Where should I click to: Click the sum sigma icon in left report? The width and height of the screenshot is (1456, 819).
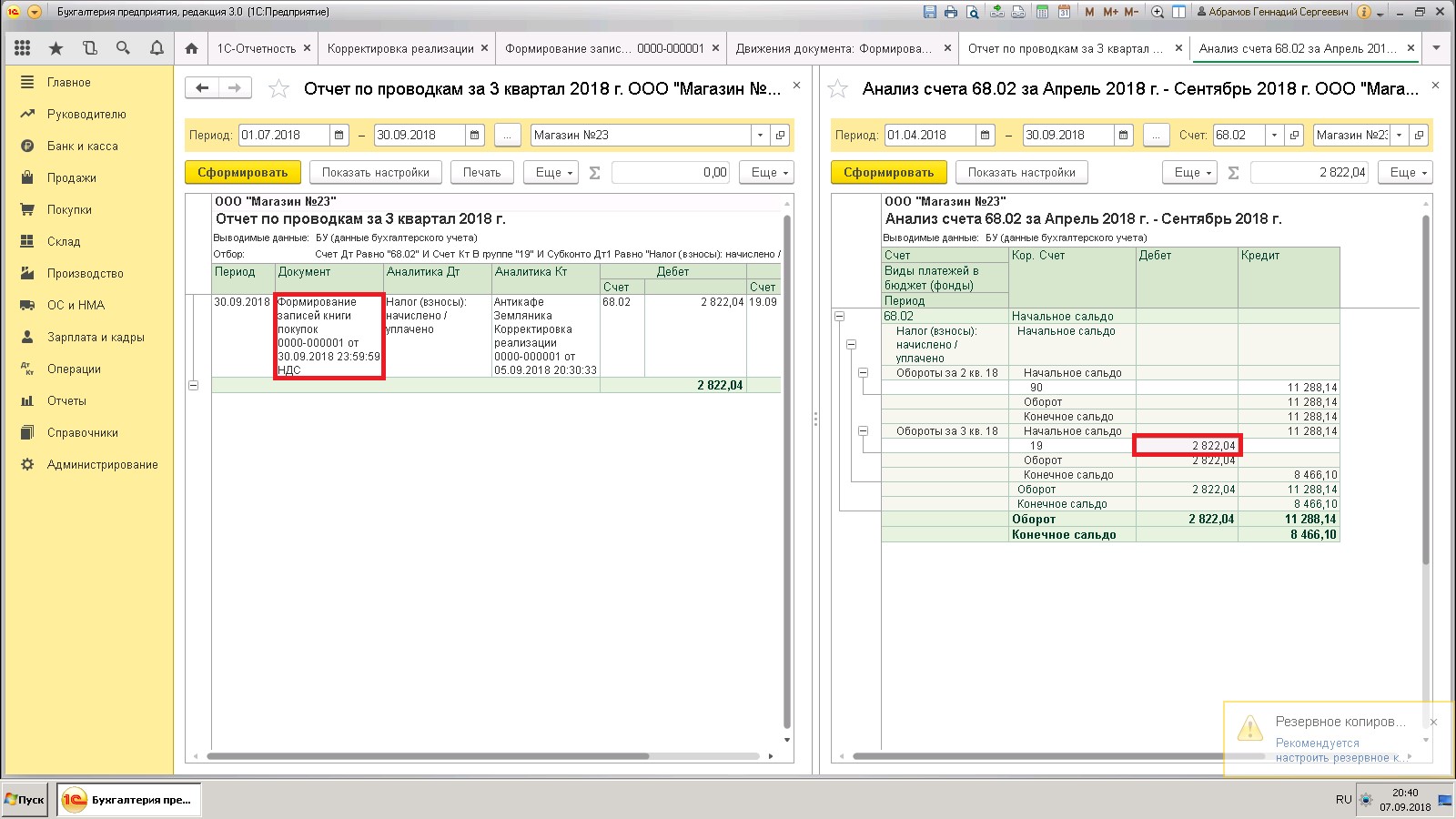point(594,172)
